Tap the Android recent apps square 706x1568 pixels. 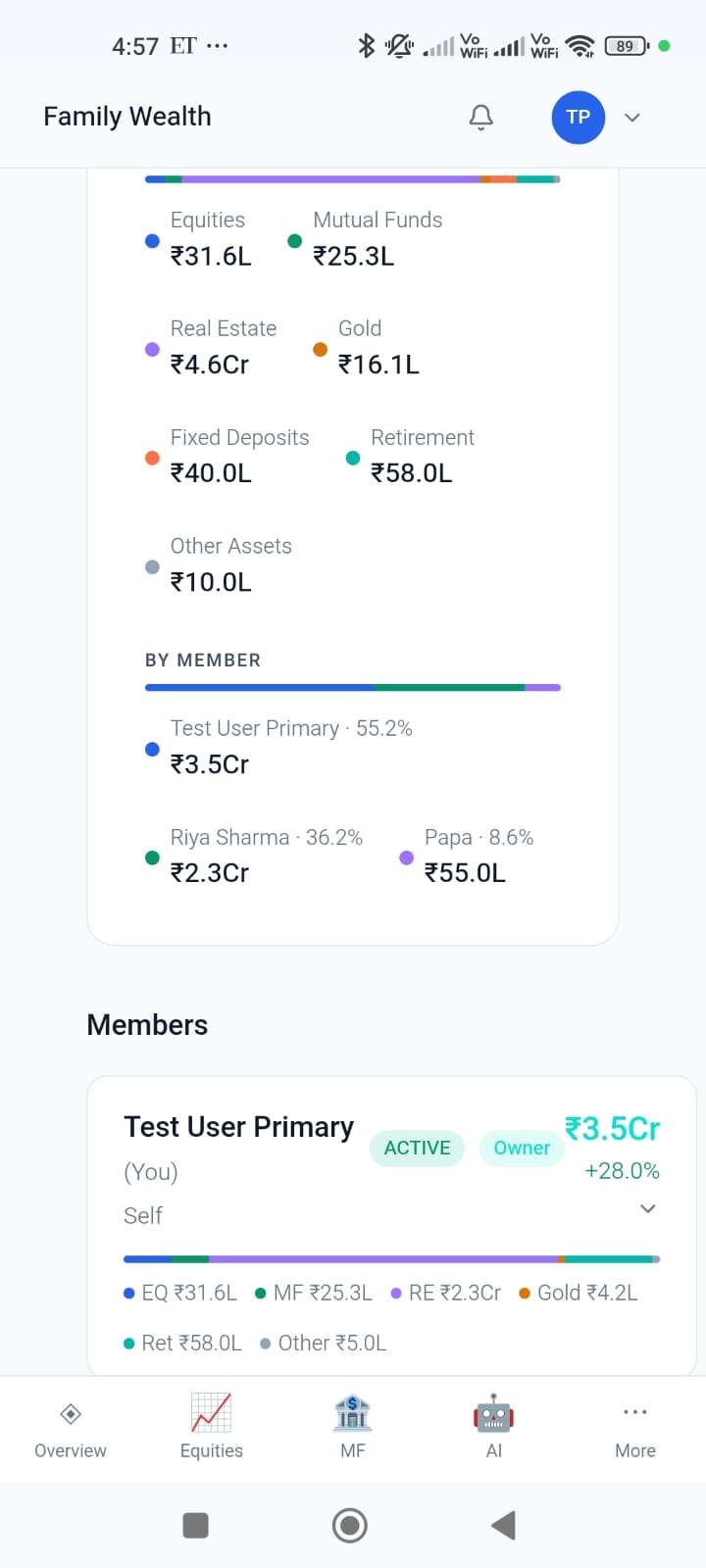point(196,1525)
